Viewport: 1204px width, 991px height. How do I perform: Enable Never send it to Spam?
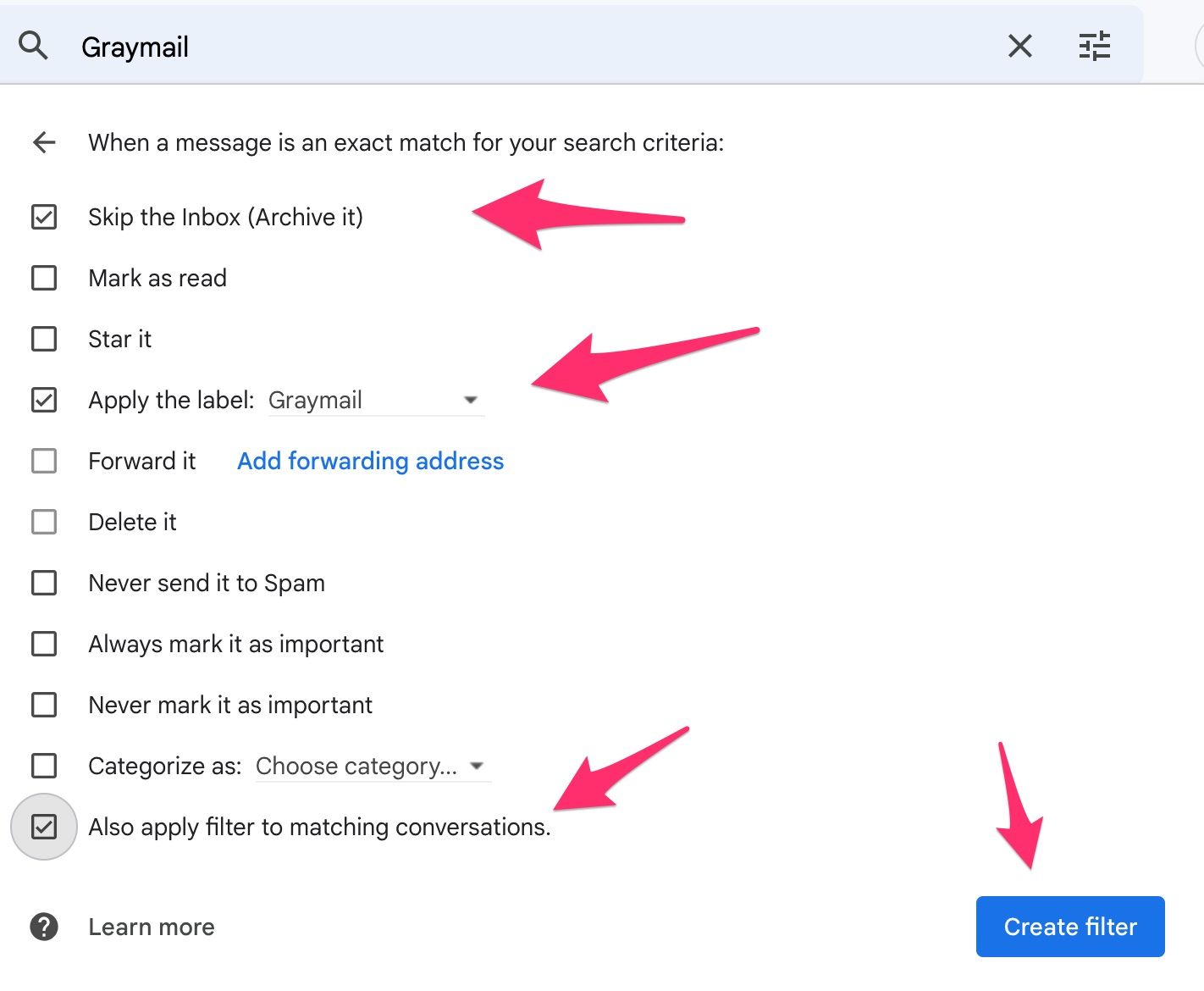coord(44,583)
